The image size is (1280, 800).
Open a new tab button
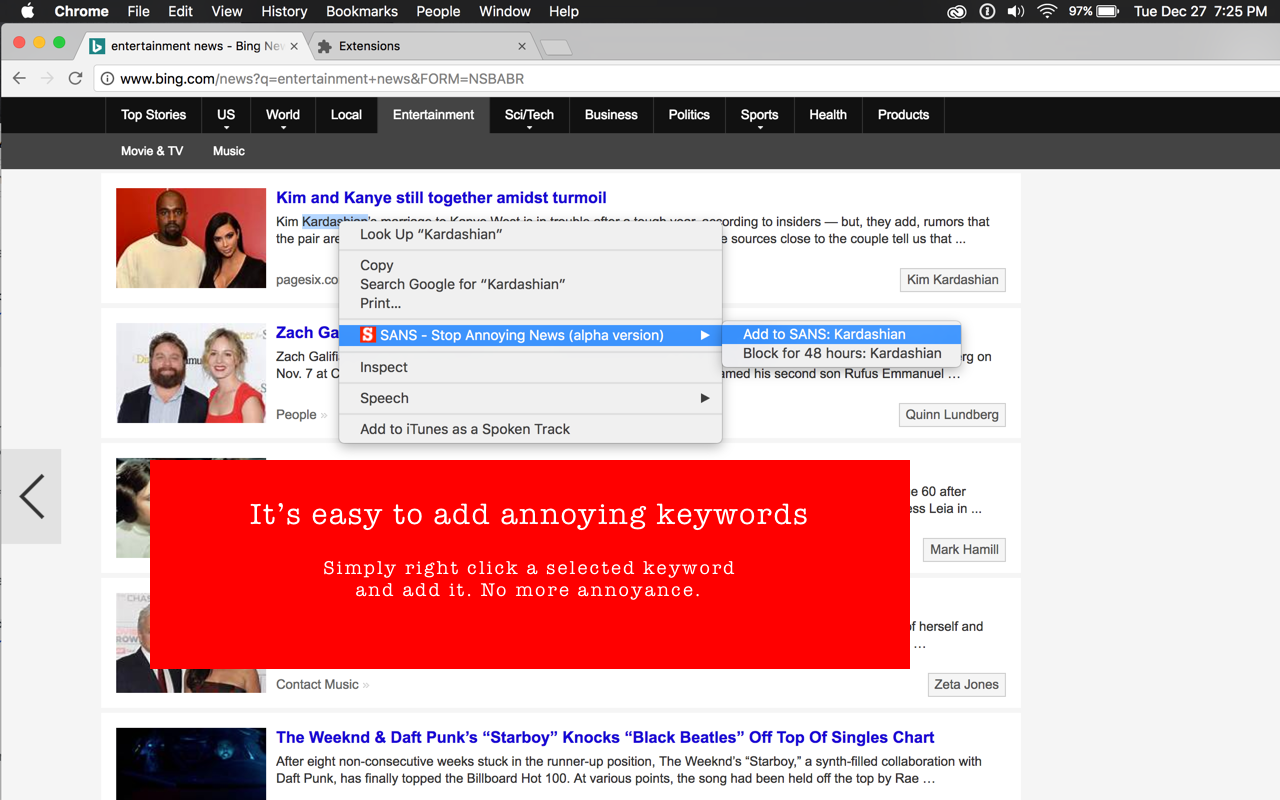556,47
